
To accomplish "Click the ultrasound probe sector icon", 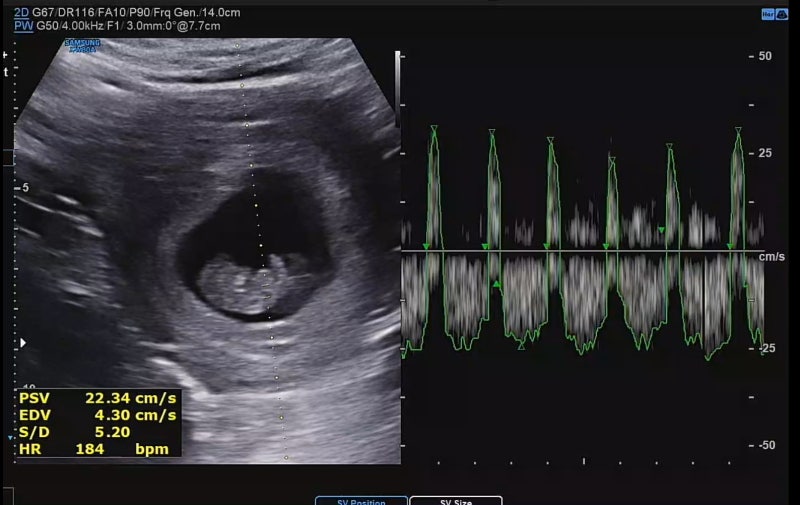I will (x=782, y=15).
